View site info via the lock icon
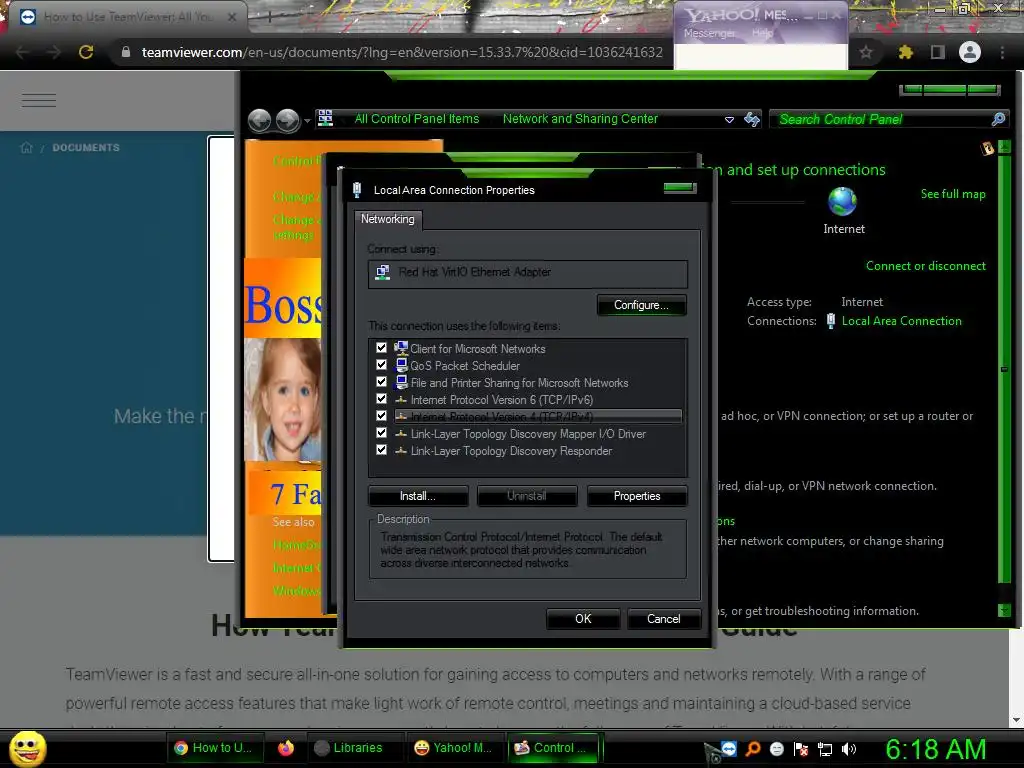1024x768 pixels. 126,52
